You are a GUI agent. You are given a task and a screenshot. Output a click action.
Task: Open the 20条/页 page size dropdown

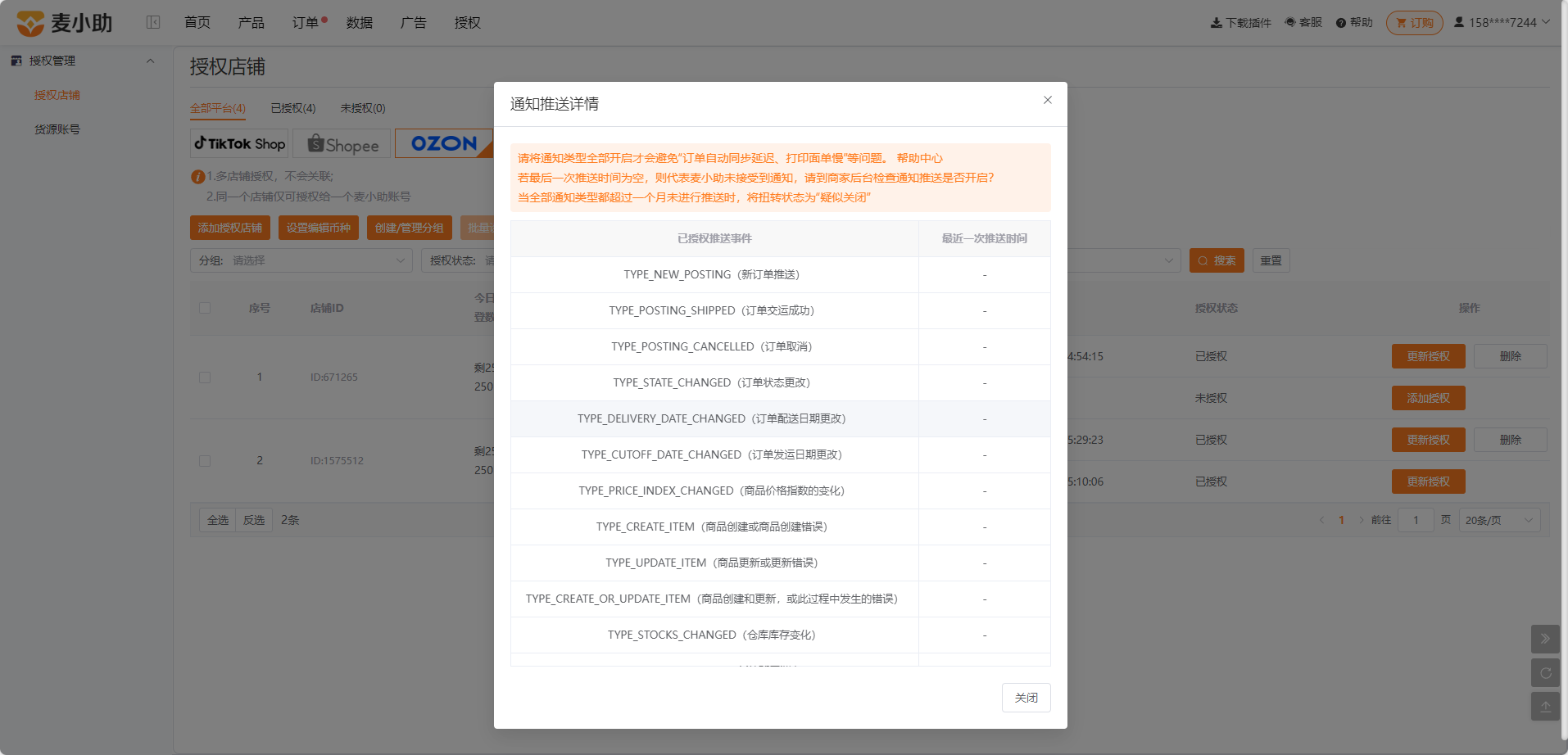[1499, 520]
